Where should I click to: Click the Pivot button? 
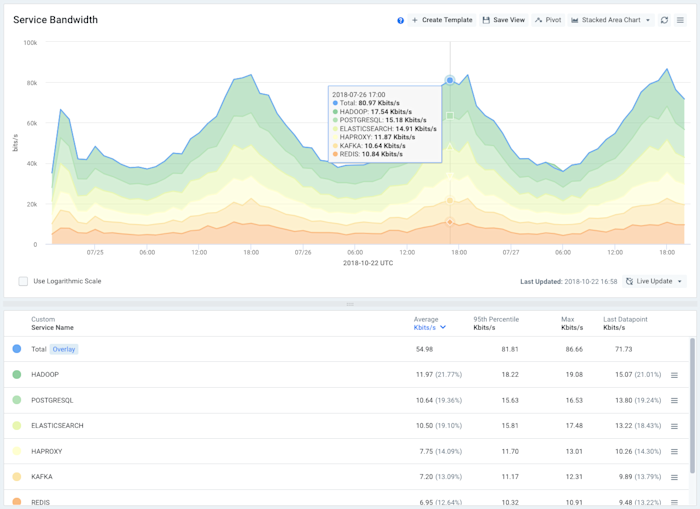(x=548, y=20)
